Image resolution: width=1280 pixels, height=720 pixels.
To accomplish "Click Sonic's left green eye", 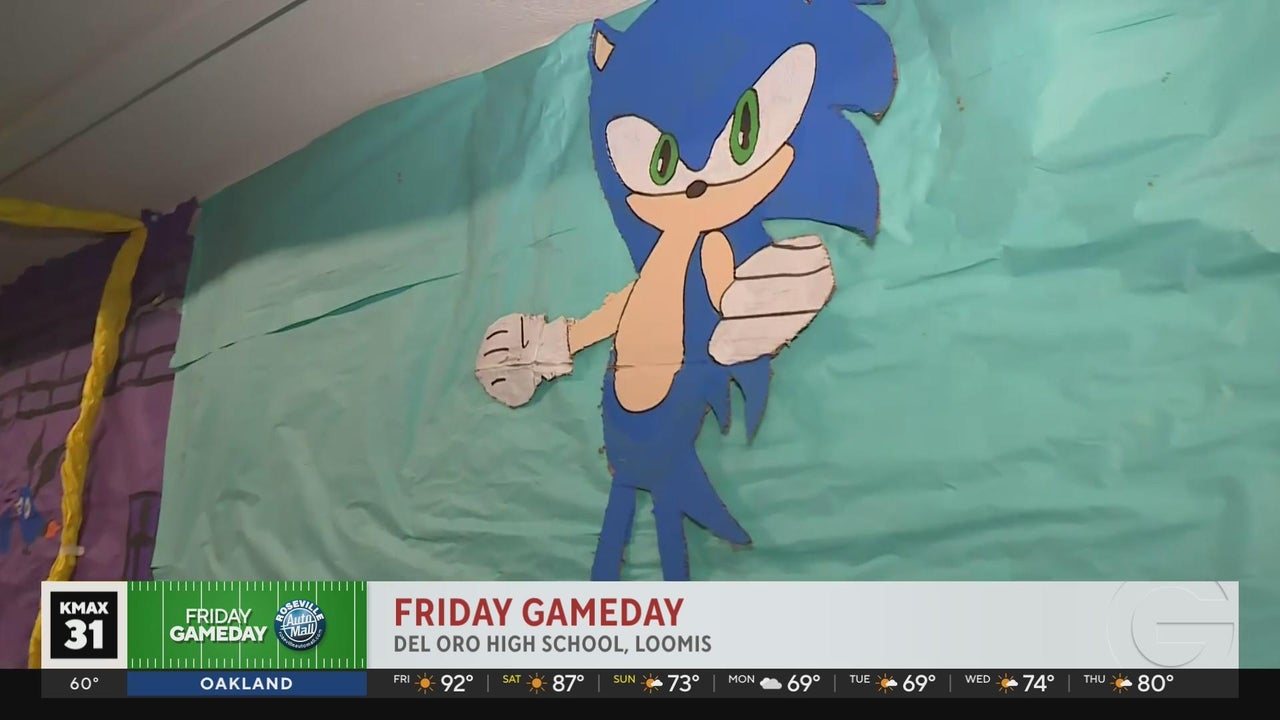I will tap(663, 159).
